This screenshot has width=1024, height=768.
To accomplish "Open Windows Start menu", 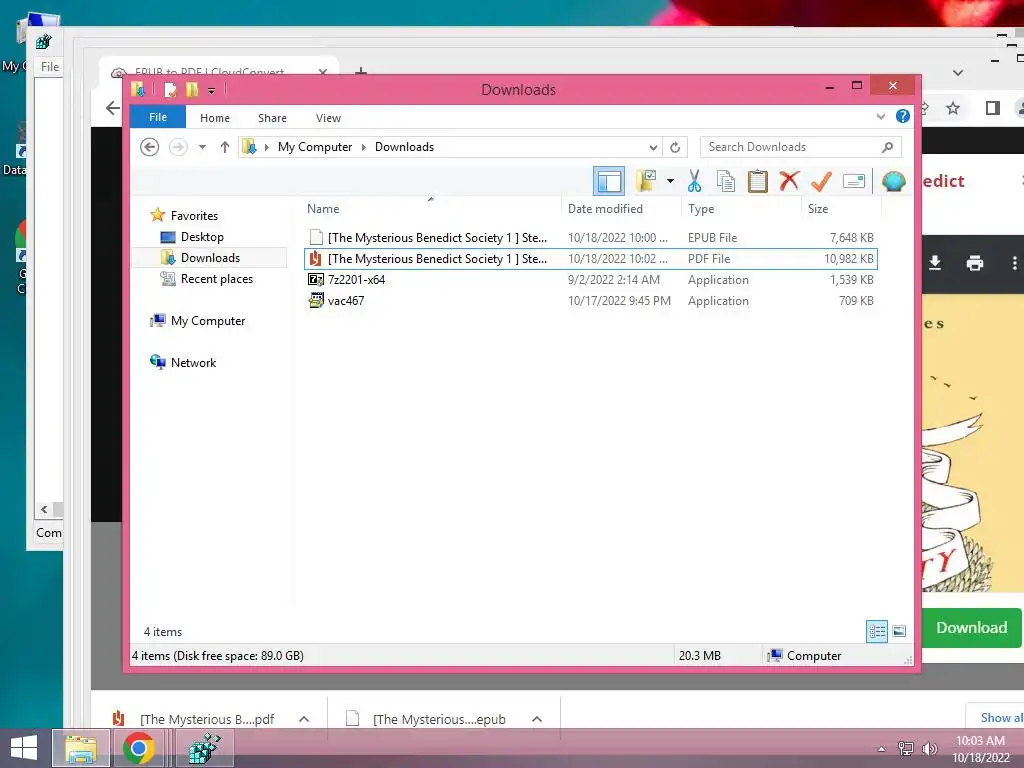I will tap(24, 748).
